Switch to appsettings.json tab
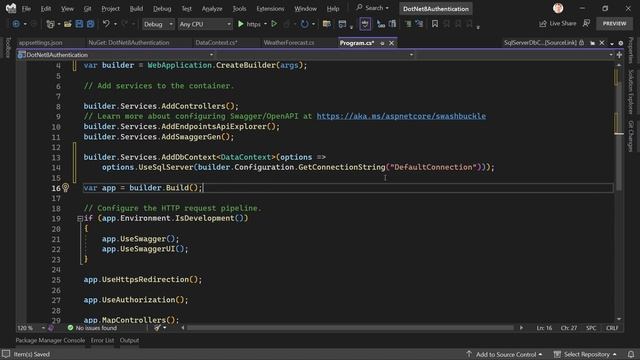The width and height of the screenshot is (640, 360). [41, 42]
